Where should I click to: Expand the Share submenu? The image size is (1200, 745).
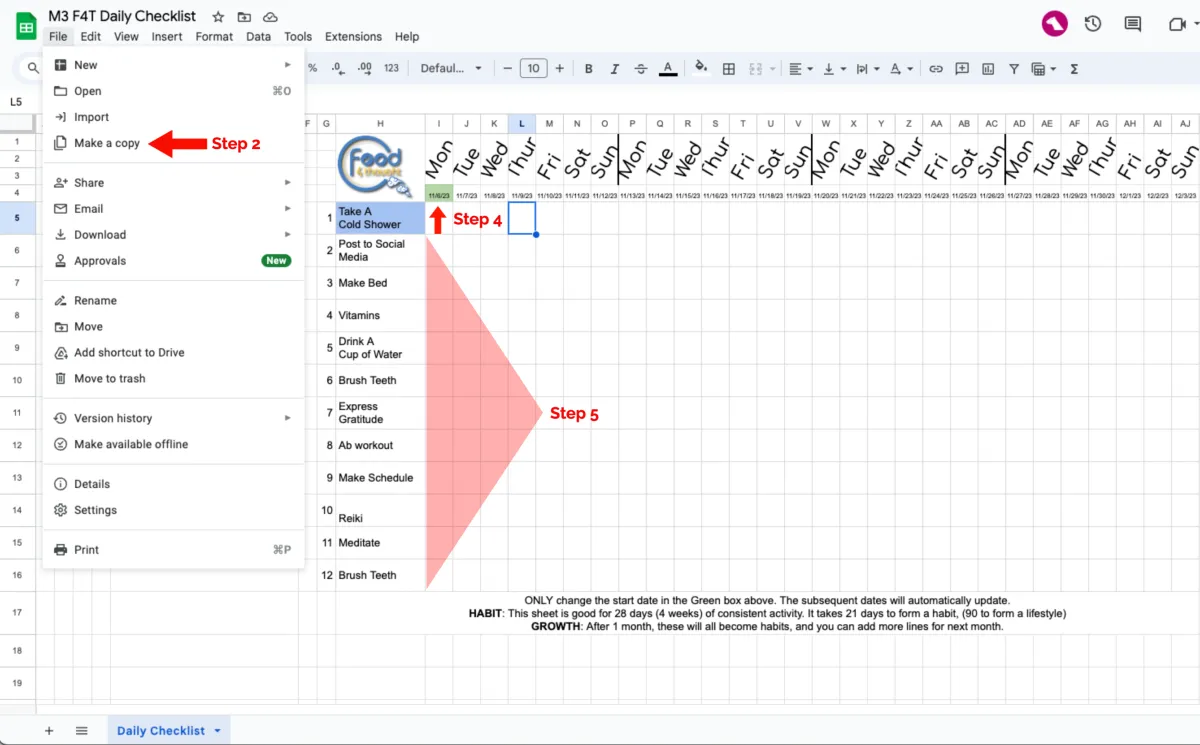pos(173,183)
